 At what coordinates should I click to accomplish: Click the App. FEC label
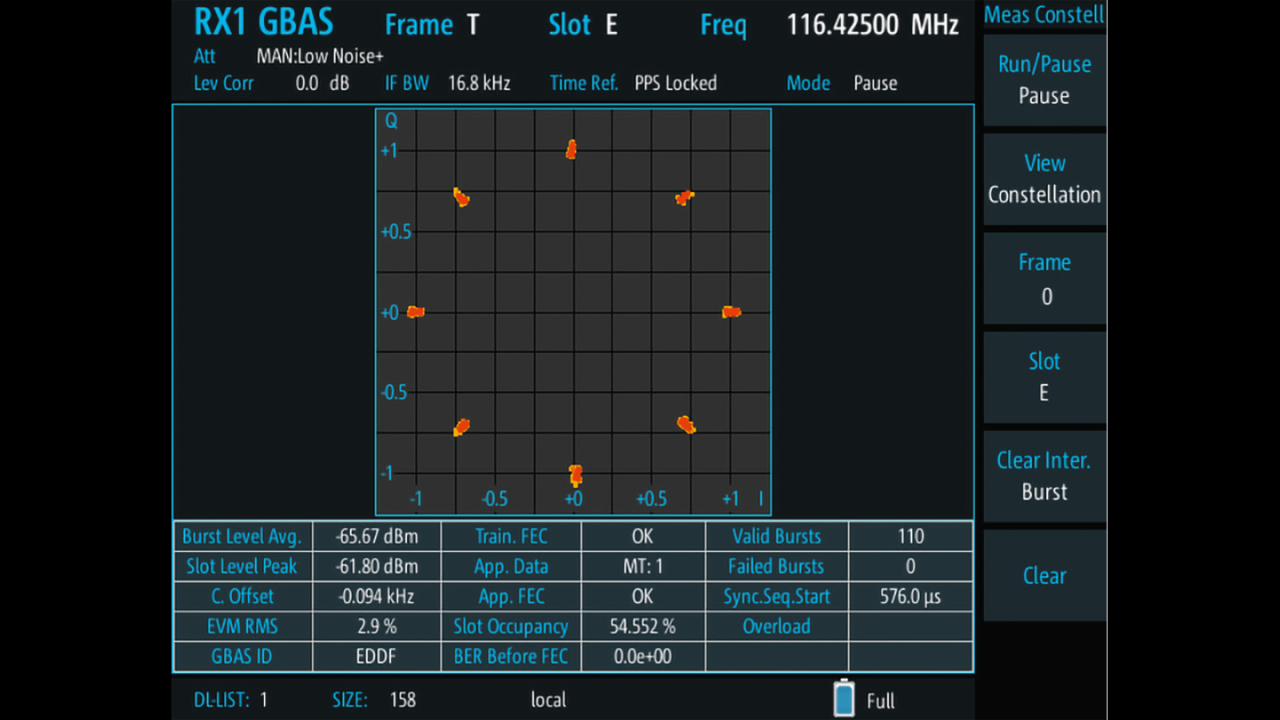point(511,596)
